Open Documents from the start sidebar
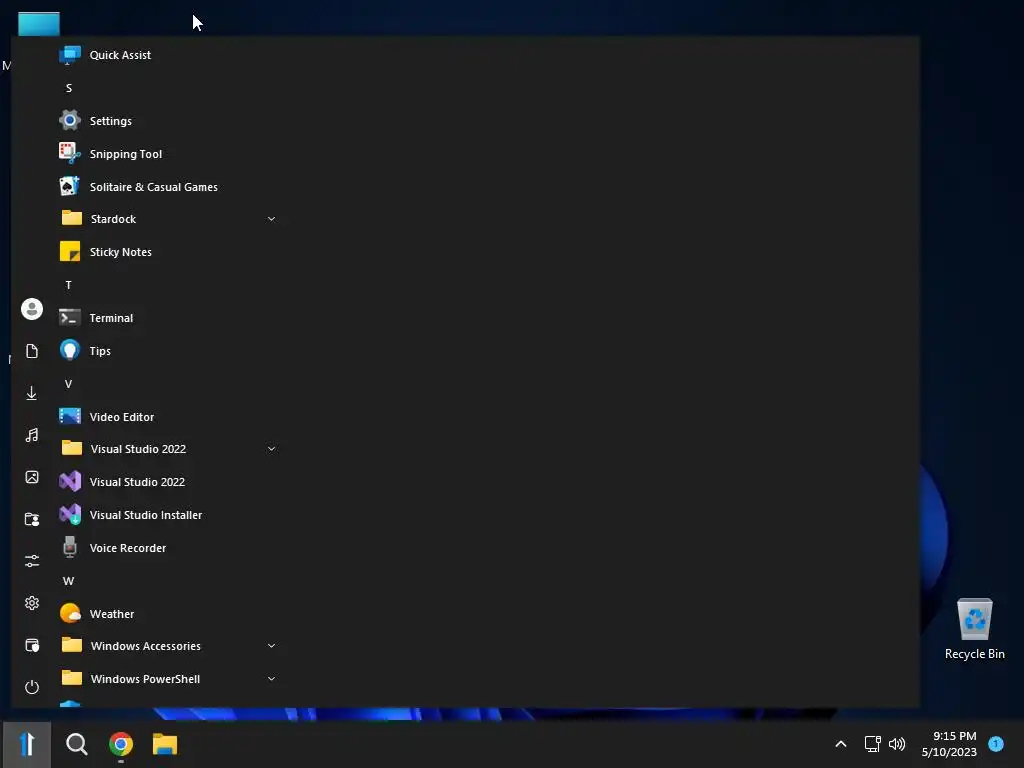This screenshot has width=1024, height=768. (31, 351)
